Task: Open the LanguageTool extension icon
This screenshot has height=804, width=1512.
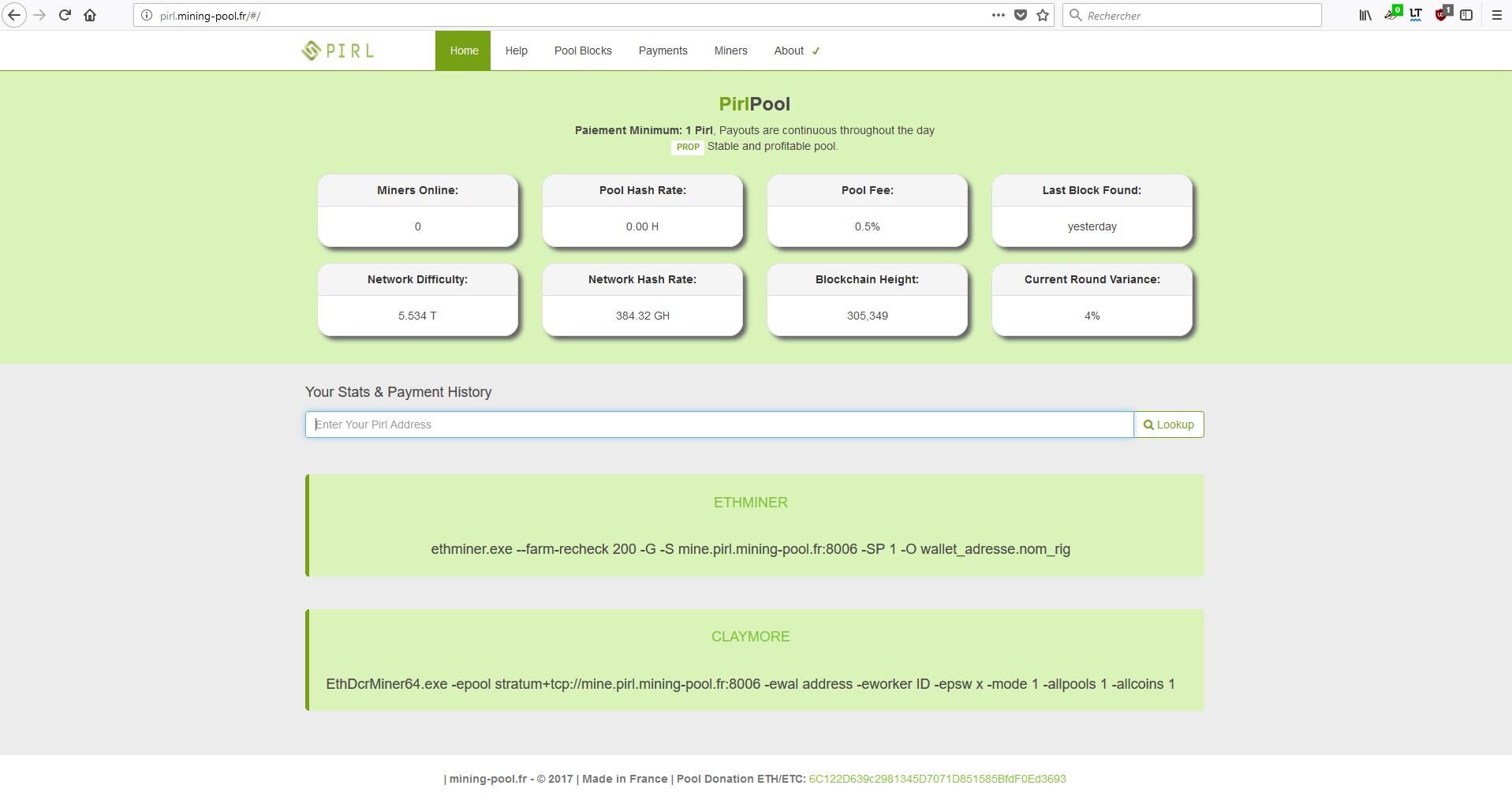Action: tap(1416, 15)
